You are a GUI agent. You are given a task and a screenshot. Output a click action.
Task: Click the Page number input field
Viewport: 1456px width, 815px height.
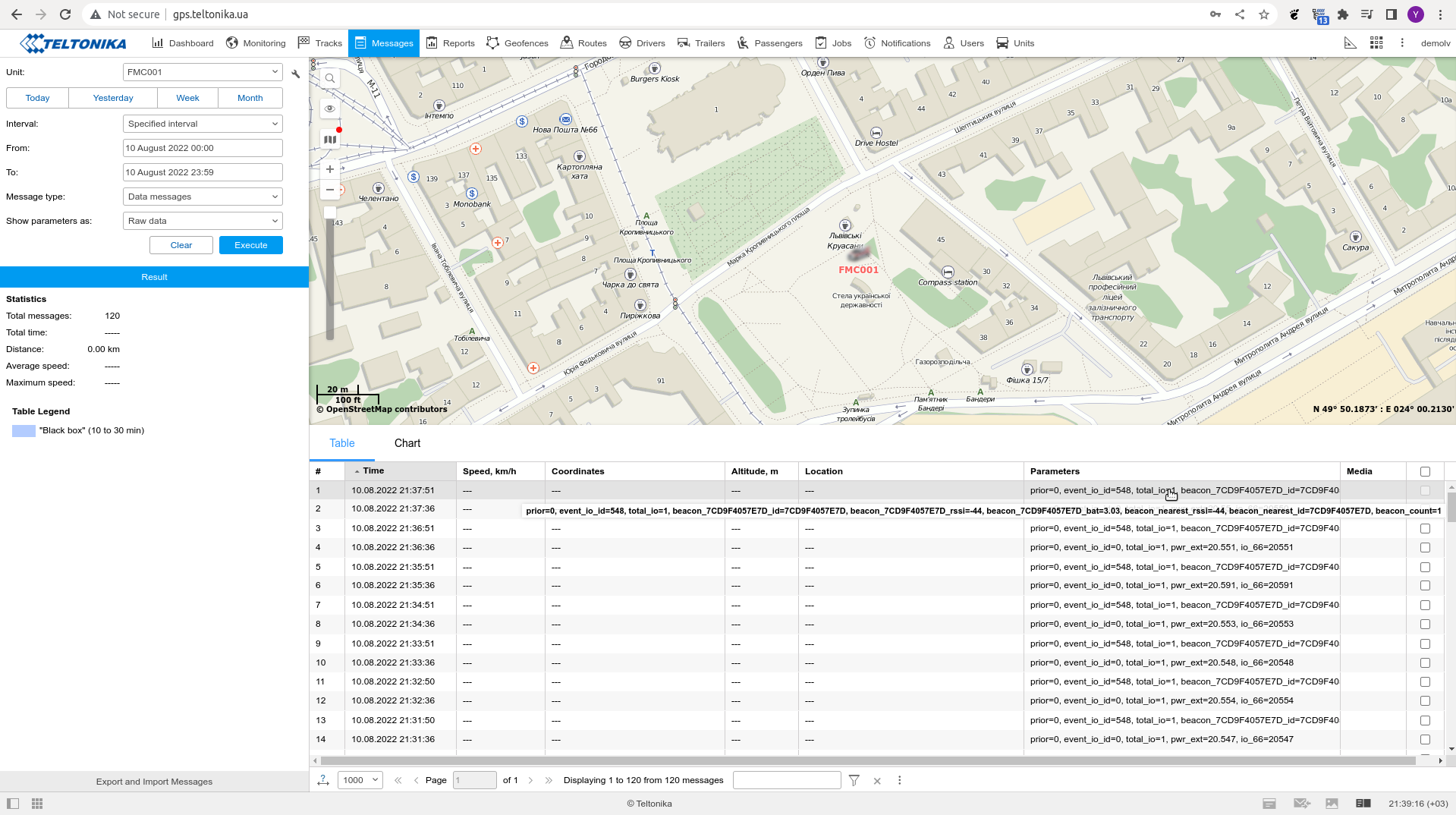click(x=474, y=779)
